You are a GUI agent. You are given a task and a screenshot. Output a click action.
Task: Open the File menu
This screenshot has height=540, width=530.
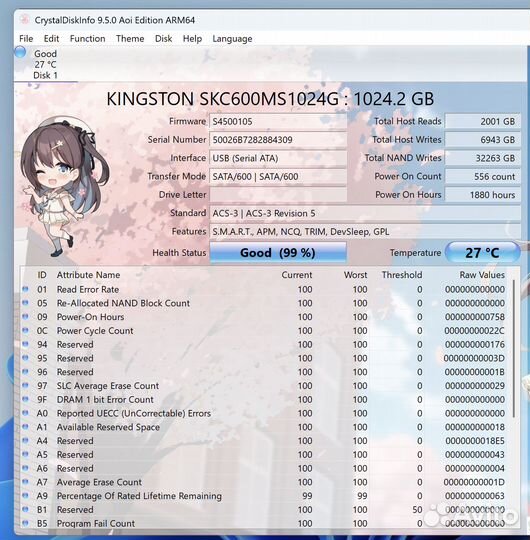click(26, 39)
